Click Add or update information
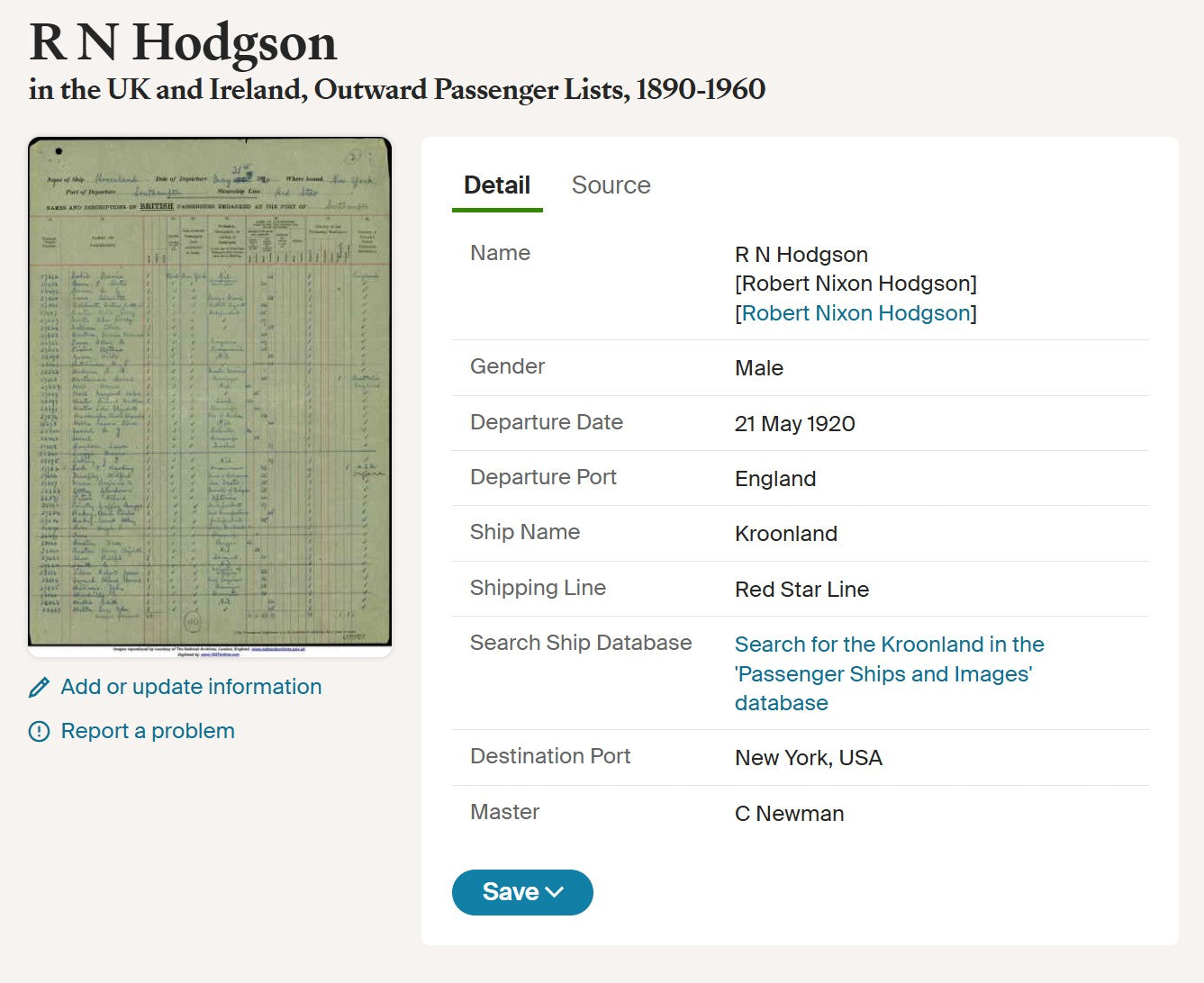 [190, 687]
